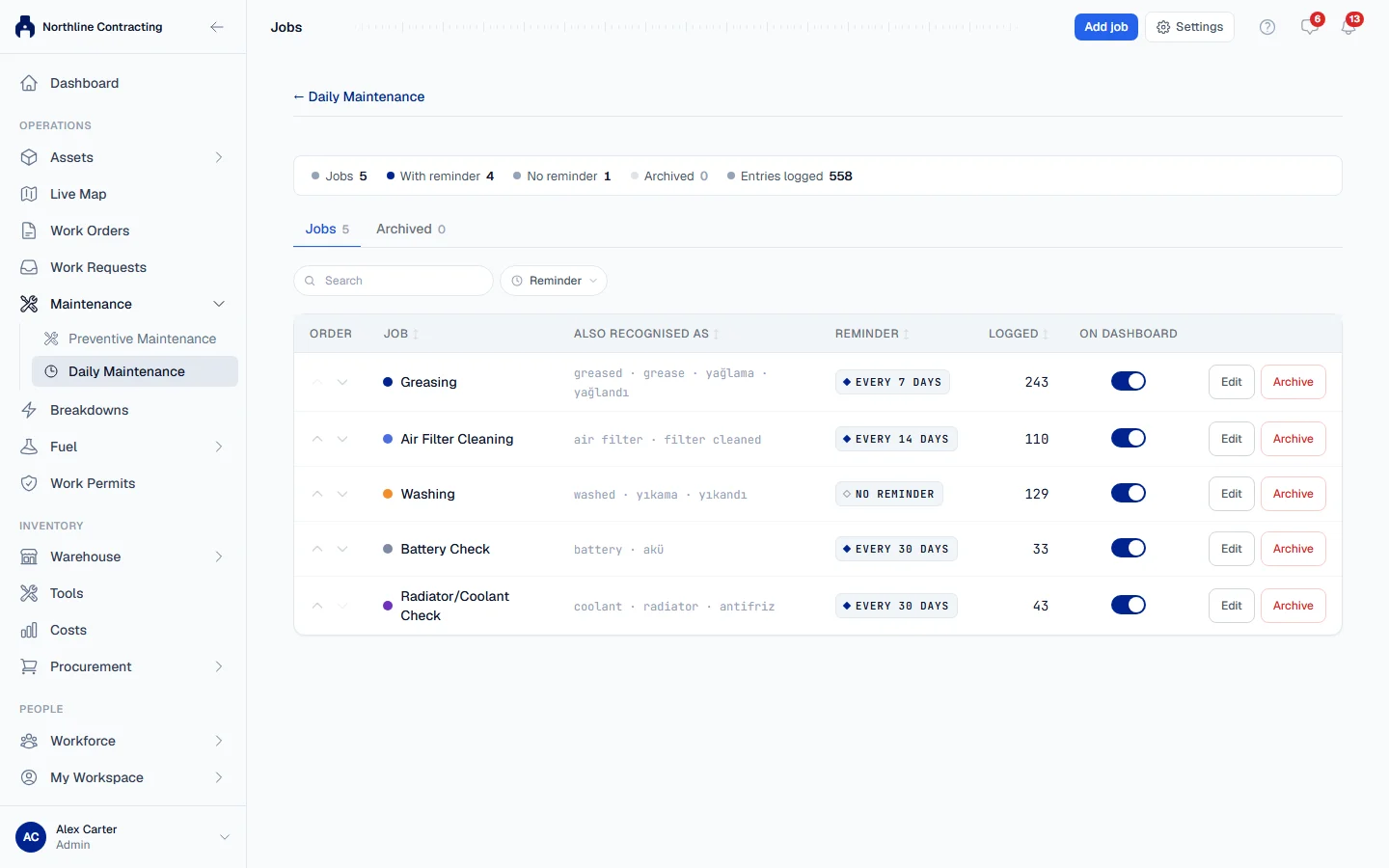Expand the Fuel submenu
This screenshot has width=1389, height=868.
[219, 447]
